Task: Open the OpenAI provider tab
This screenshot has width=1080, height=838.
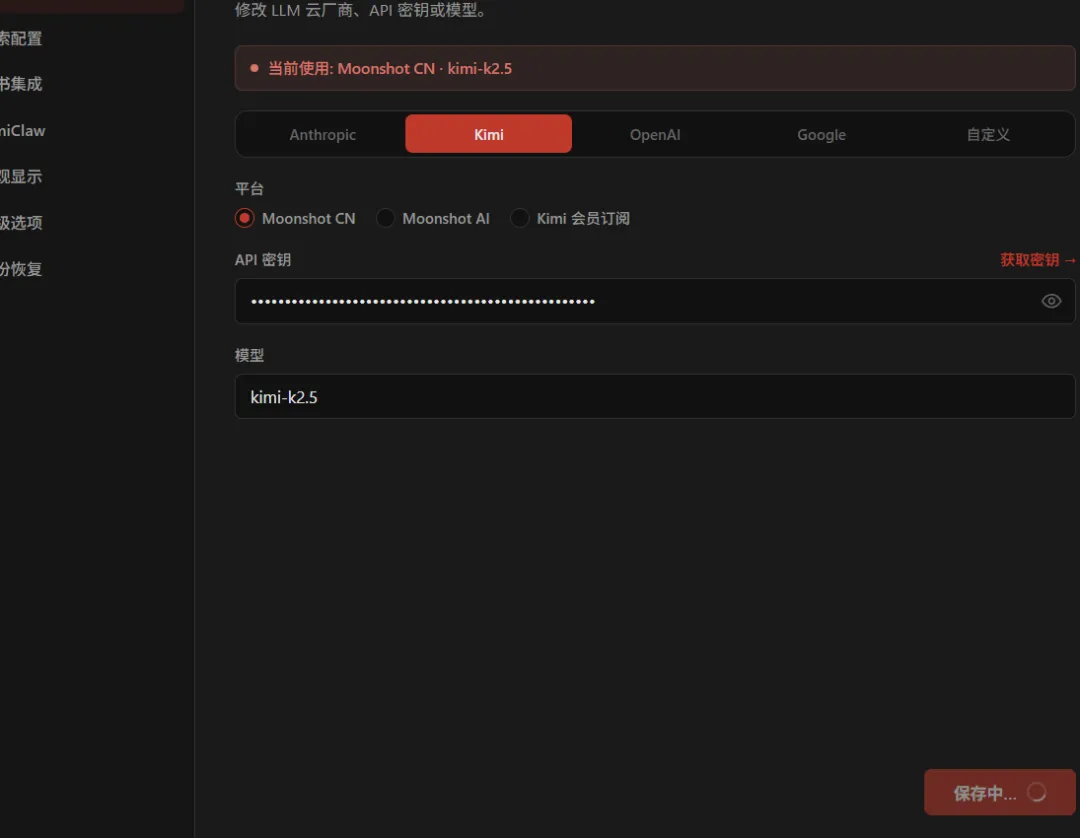Action: [x=655, y=134]
